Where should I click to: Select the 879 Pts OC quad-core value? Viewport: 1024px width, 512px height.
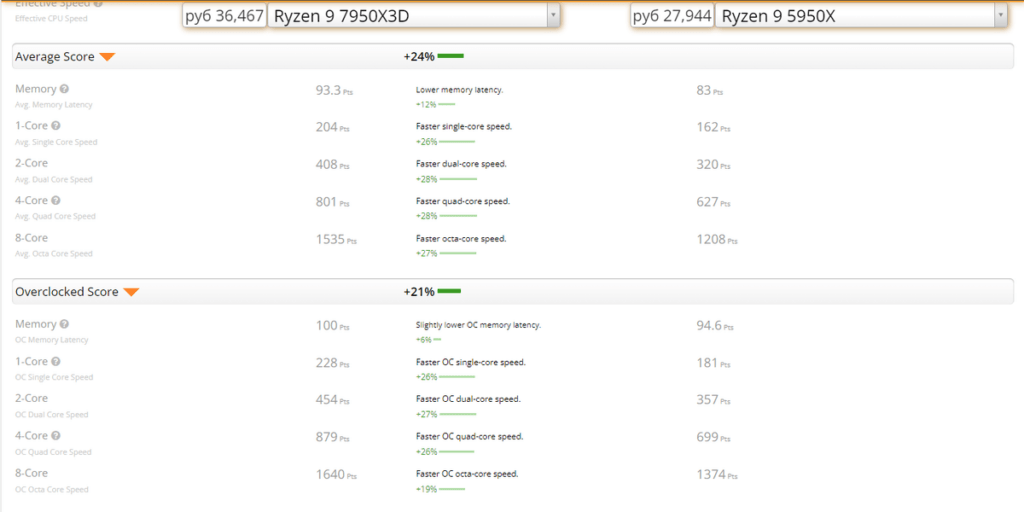tap(332, 437)
